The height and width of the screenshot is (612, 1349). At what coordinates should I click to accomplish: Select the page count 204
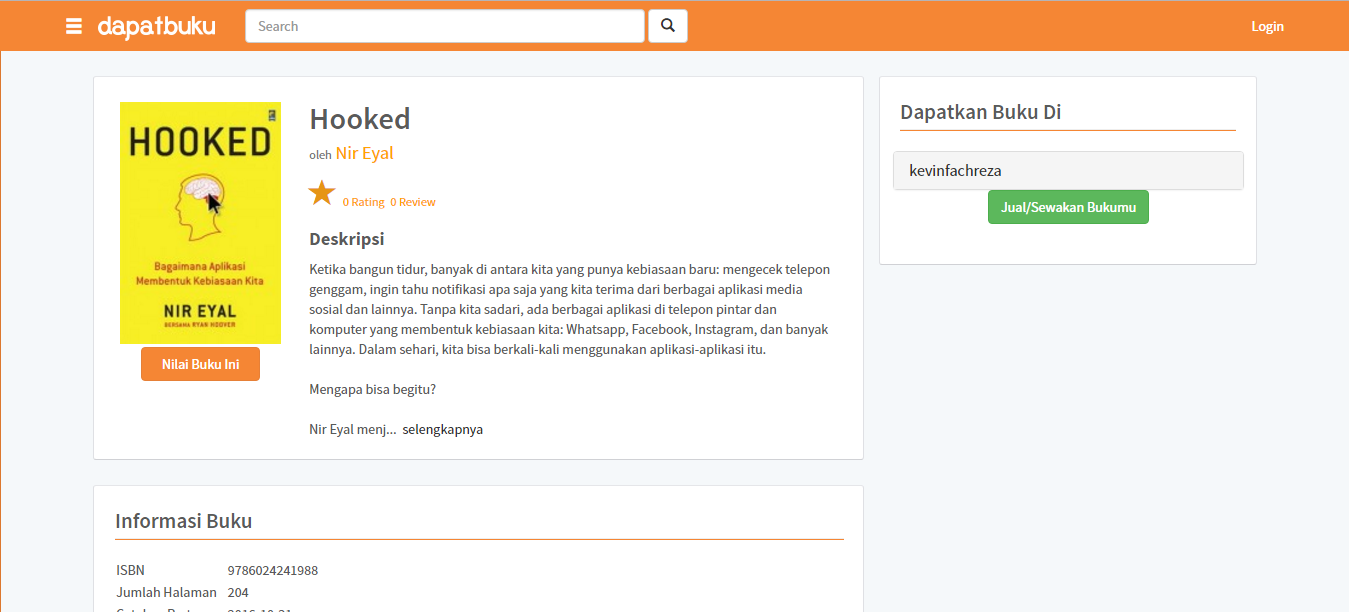(x=238, y=593)
